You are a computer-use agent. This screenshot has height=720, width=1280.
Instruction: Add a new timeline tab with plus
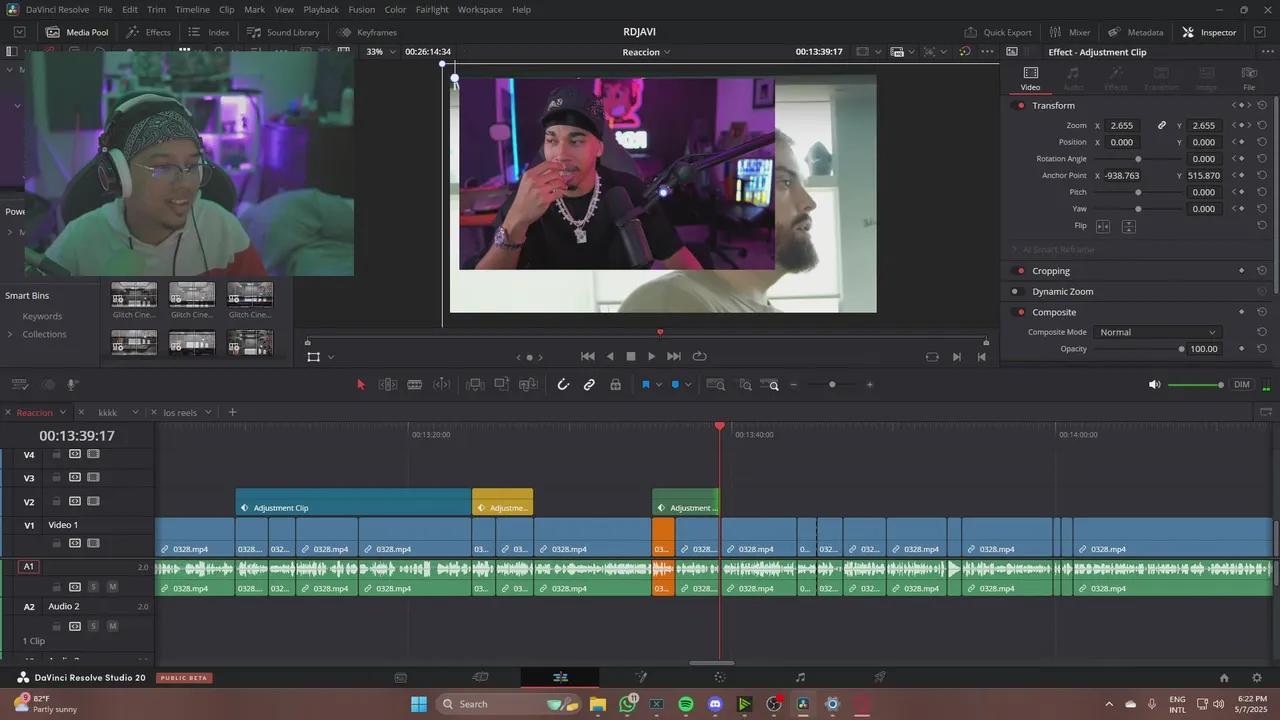point(233,412)
